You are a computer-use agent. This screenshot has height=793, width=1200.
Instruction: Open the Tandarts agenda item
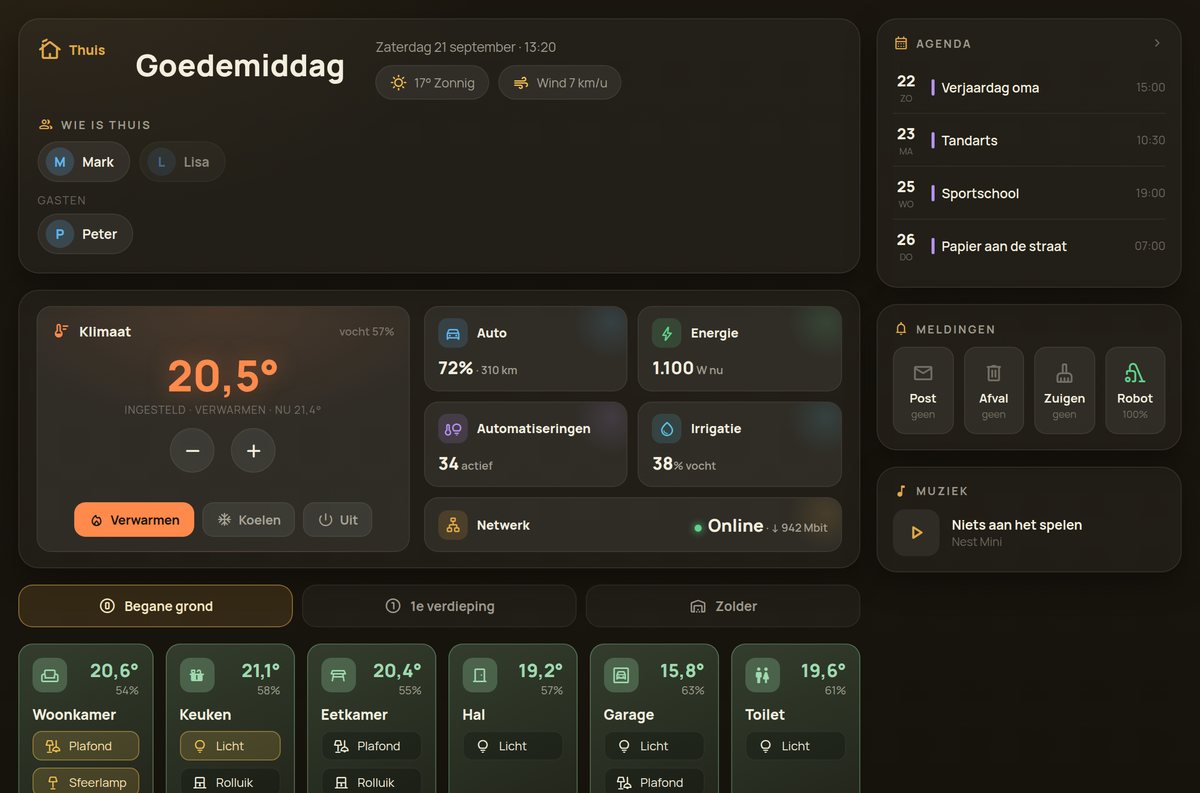[x=1029, y=140]
